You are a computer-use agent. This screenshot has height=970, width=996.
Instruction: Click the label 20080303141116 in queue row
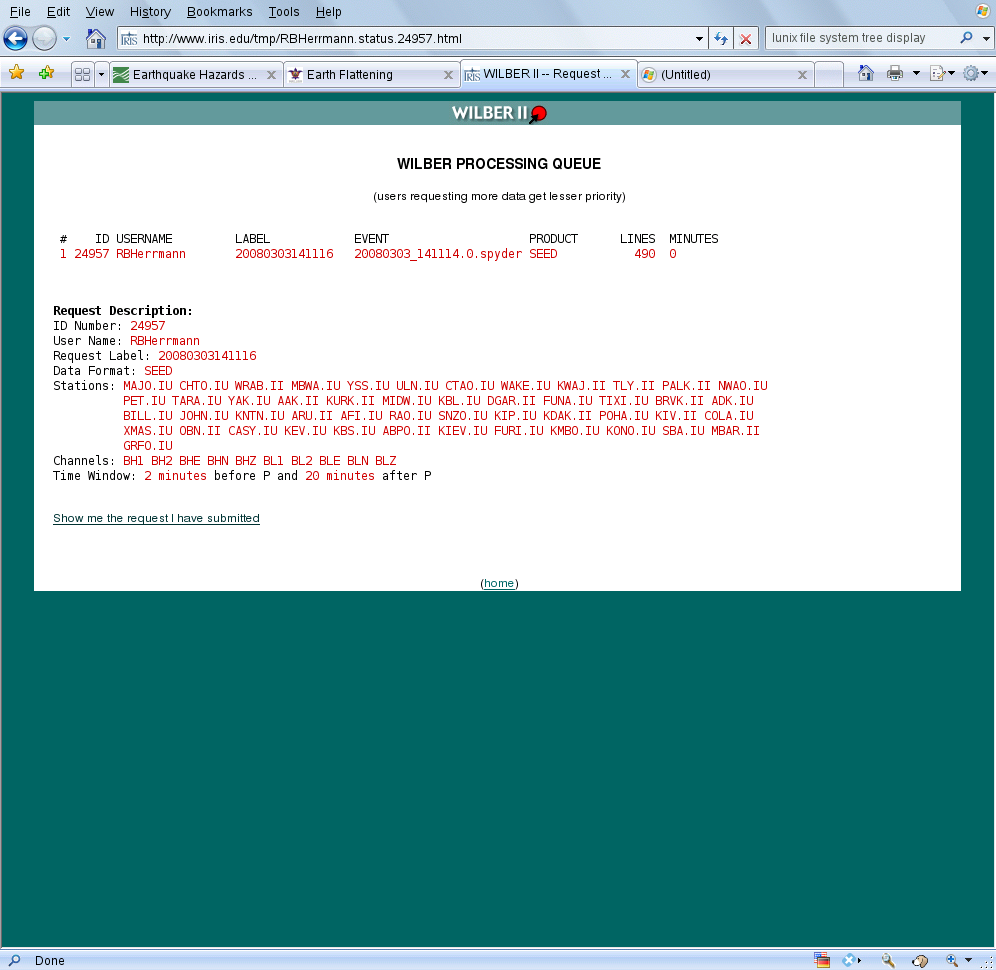point(284,253)
